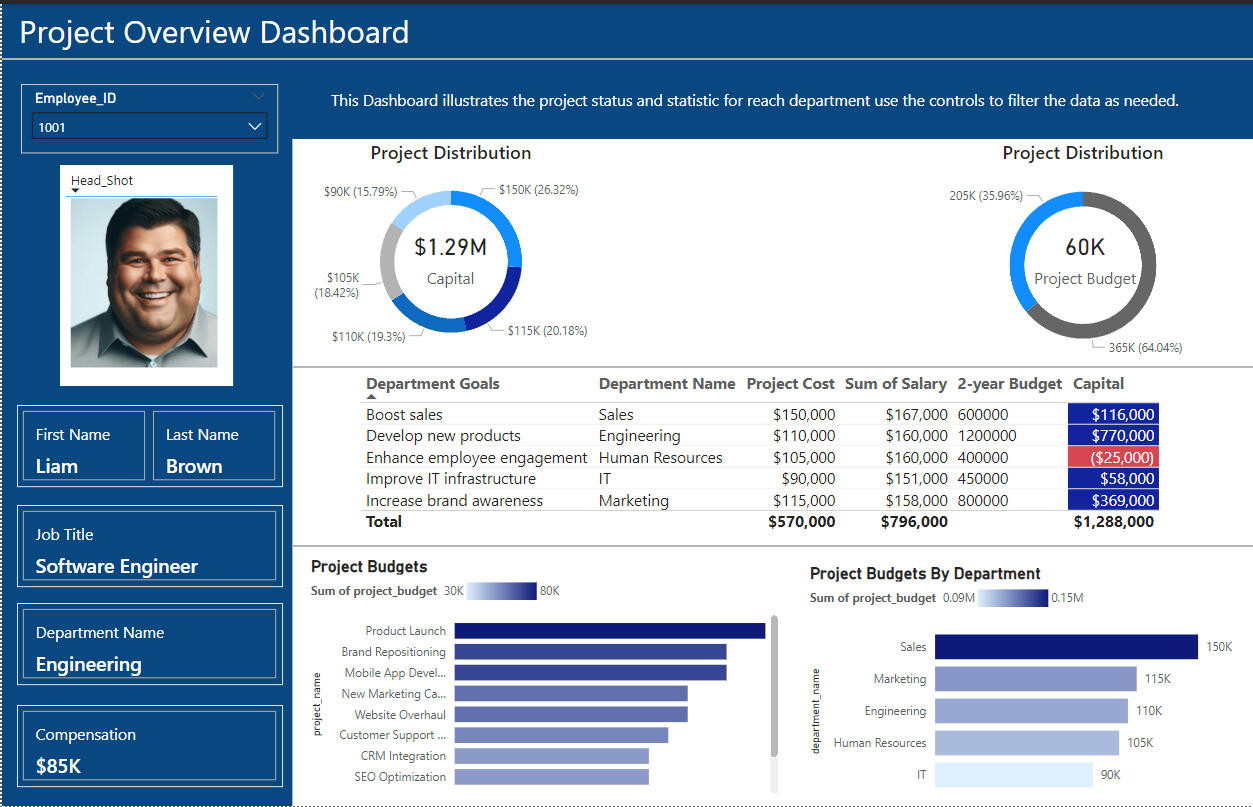The height and width of the screenshot is (807, 1253).
Task: Select the Human Resources 105K department bar
Action: pyautogui.click(x=1027, y=743)
